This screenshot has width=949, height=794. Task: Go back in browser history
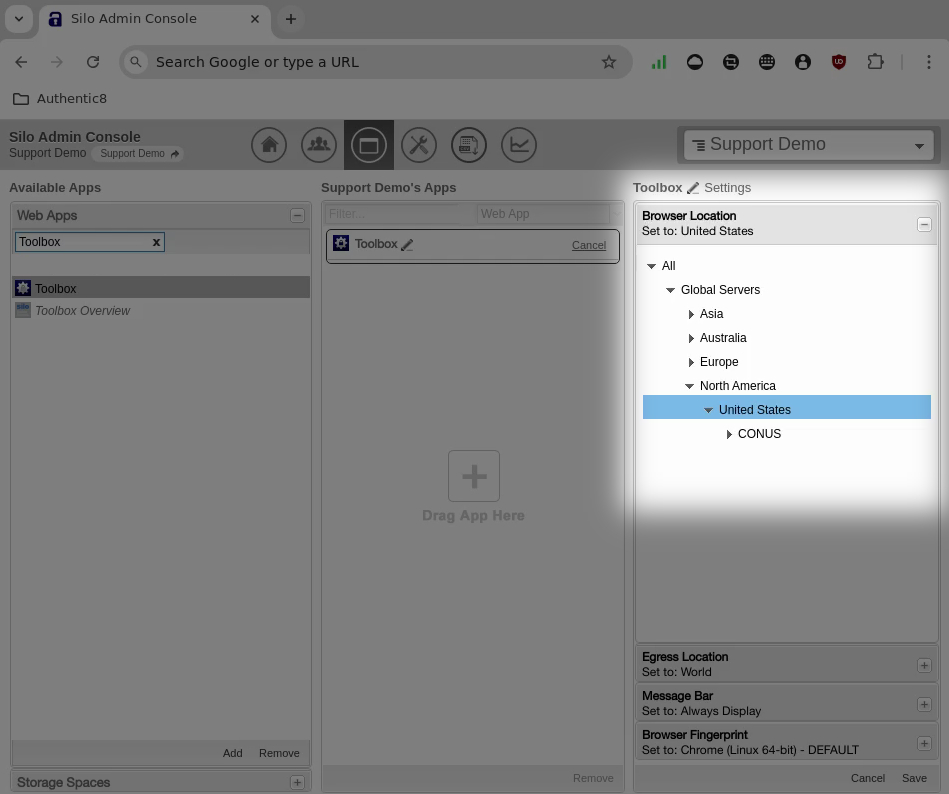click(x=21, y=62)
